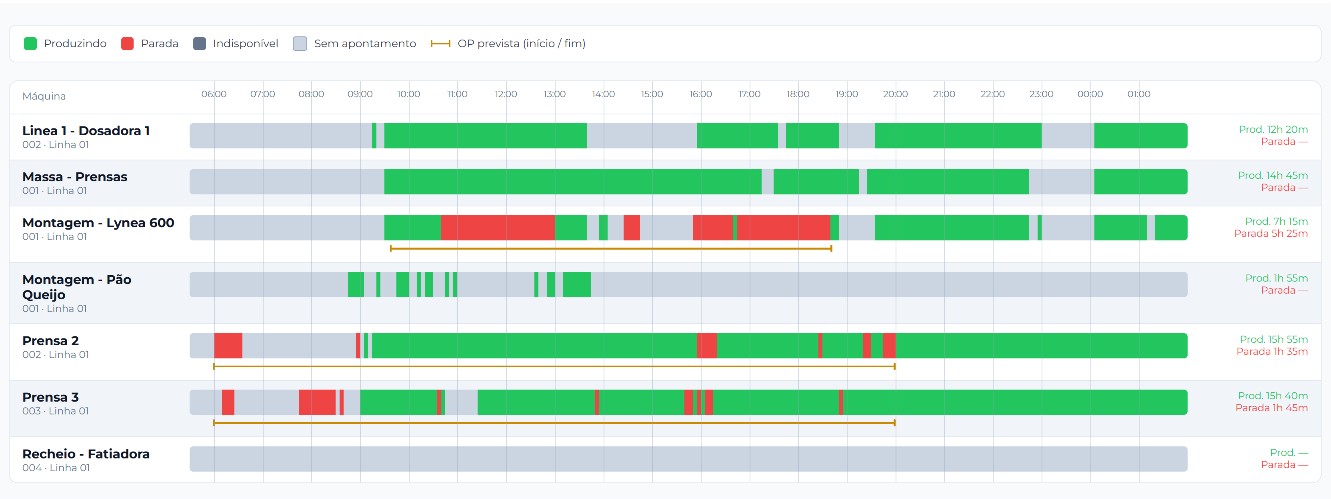Click the Parada 1h 35m total
Screen dimensions: 1331x499
click(1271, 351)
